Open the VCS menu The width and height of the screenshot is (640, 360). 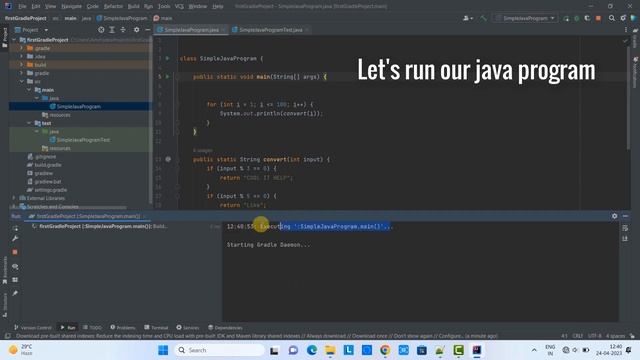pyautogui.click(x=179, y=6)
